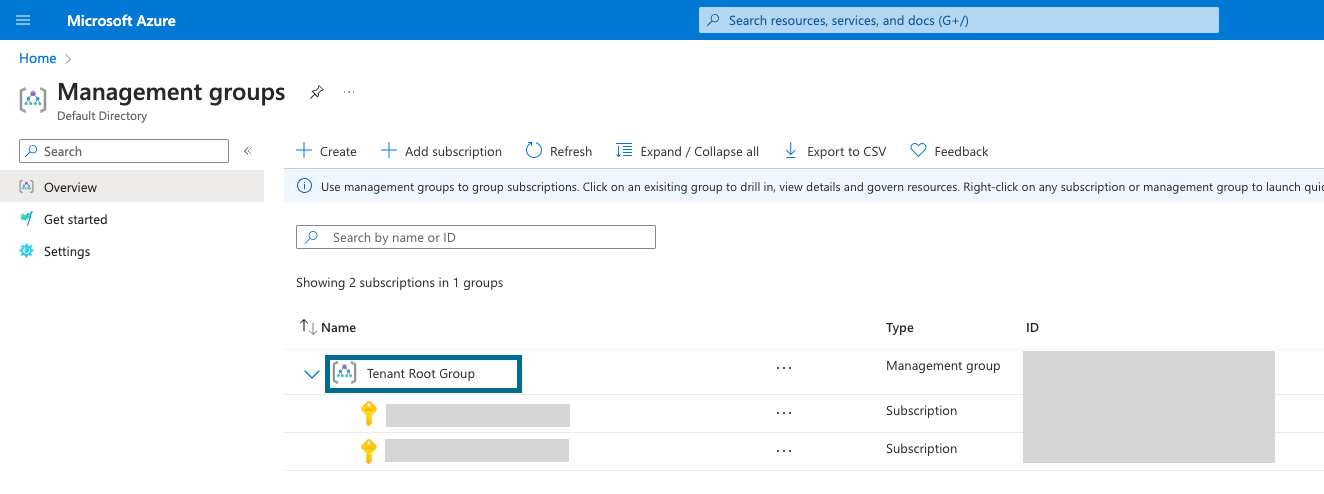Click the second subscription key icon
Viewport: 1324px width, 494px height.
coord(368,451)
